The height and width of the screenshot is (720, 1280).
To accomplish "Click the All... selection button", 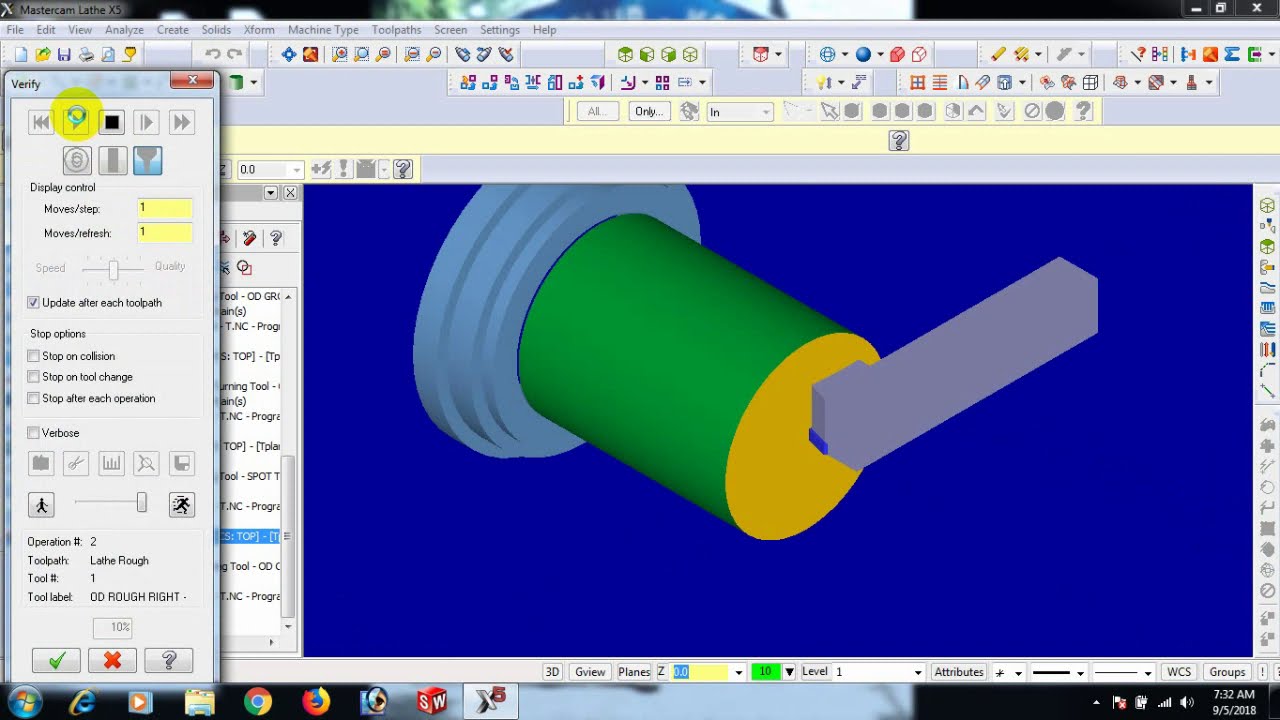I will [x=597, y=112].
